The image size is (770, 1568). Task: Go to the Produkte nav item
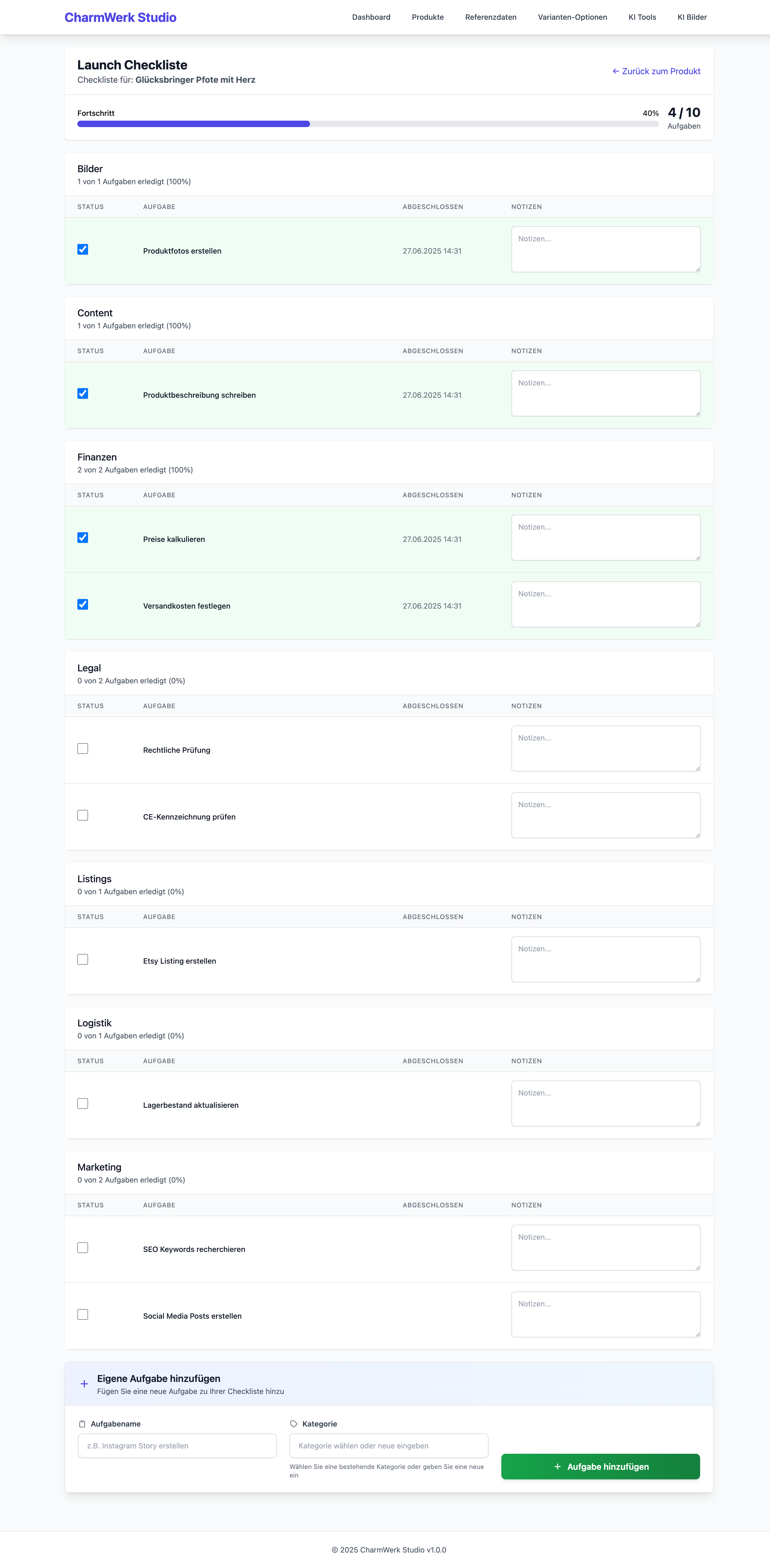pyautogui.click(x=428, y=17)
